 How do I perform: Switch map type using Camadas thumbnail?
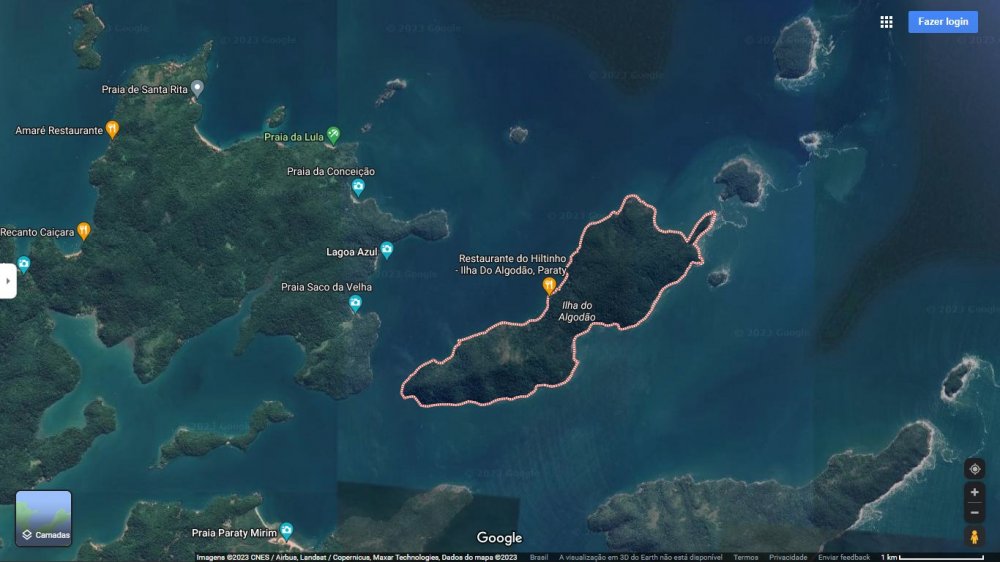pyautogui.click(x=43, y=518)
